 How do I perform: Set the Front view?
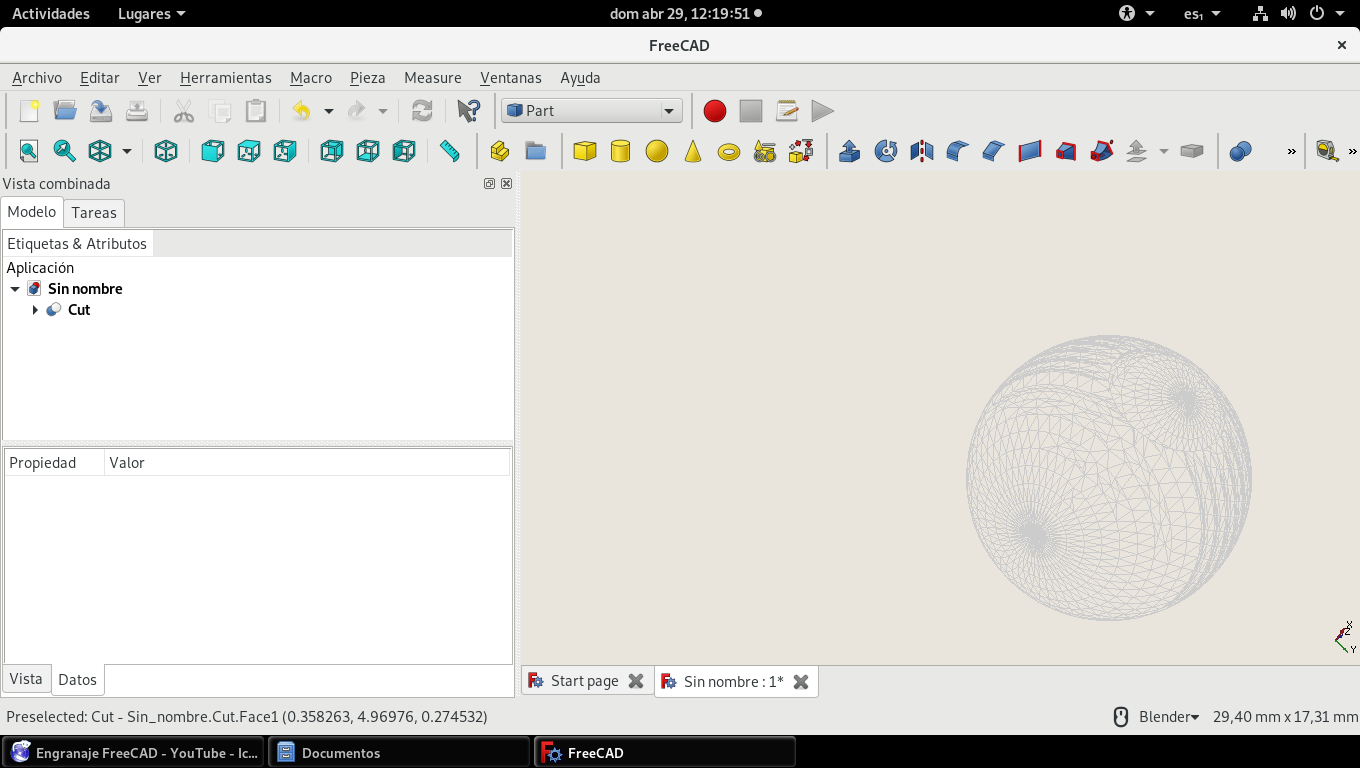point(212,151)
